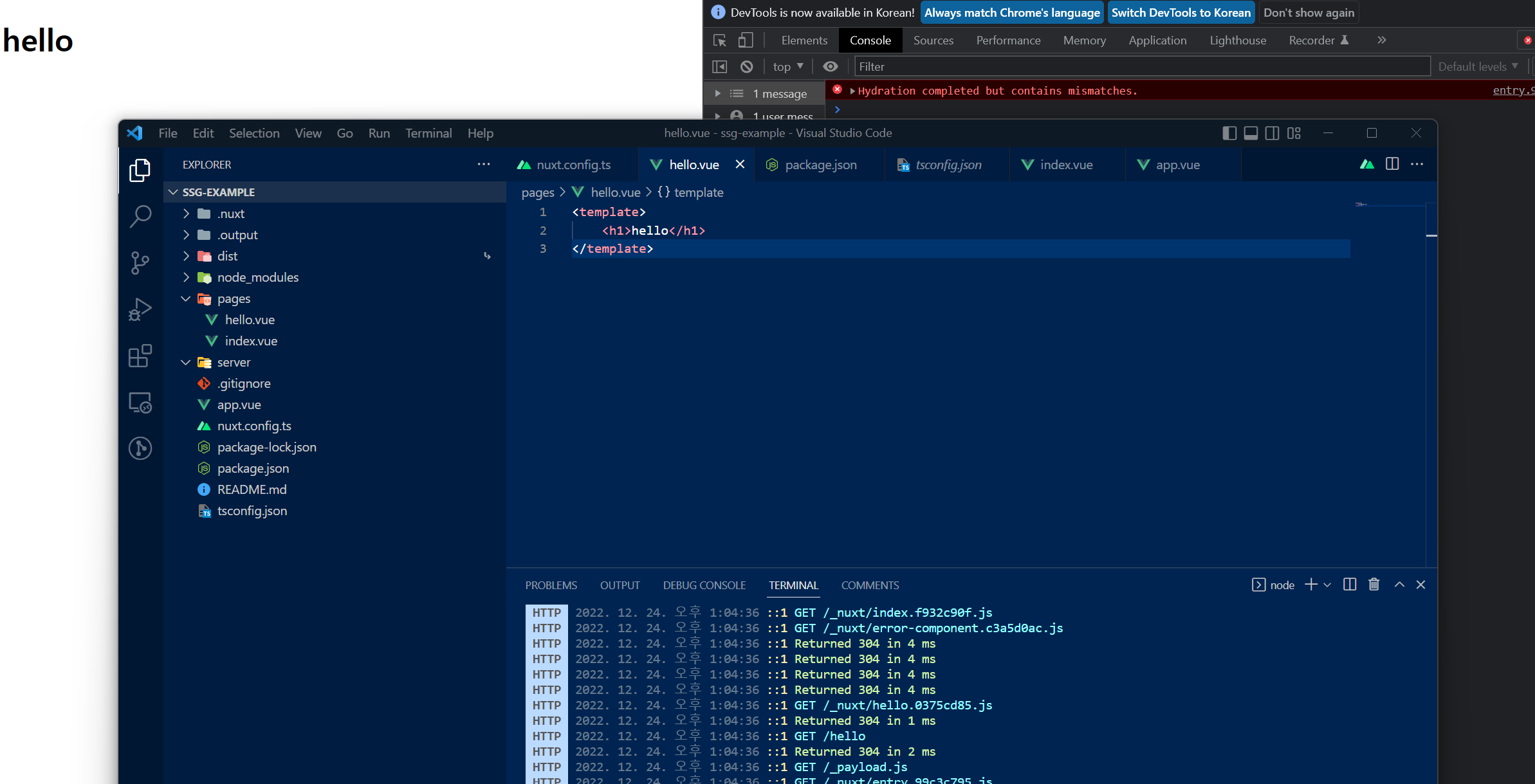Collapse the server folder
Image resolution: width=1535 pixels, height=784 pixels.
click(186, 362)
